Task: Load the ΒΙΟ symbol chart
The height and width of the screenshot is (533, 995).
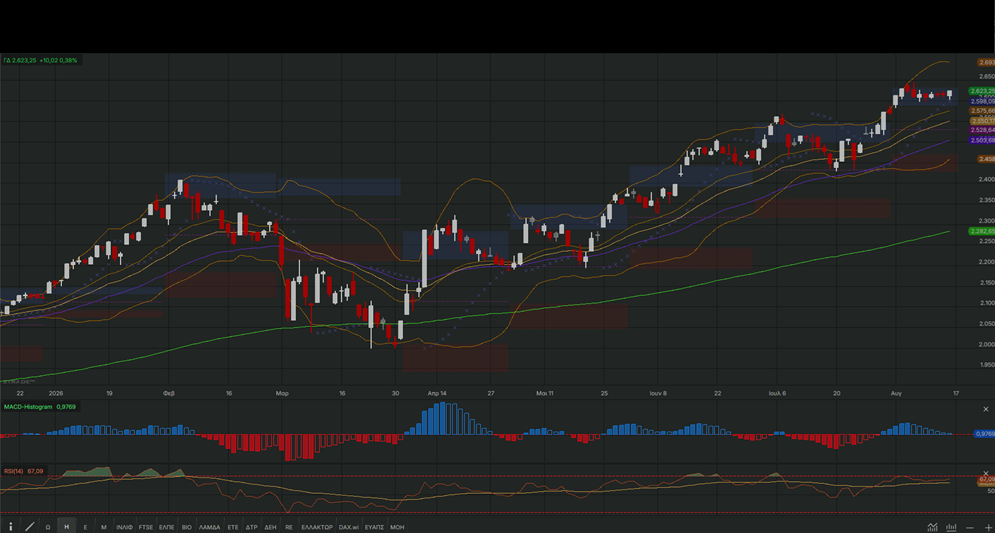Action: (187, 527)
